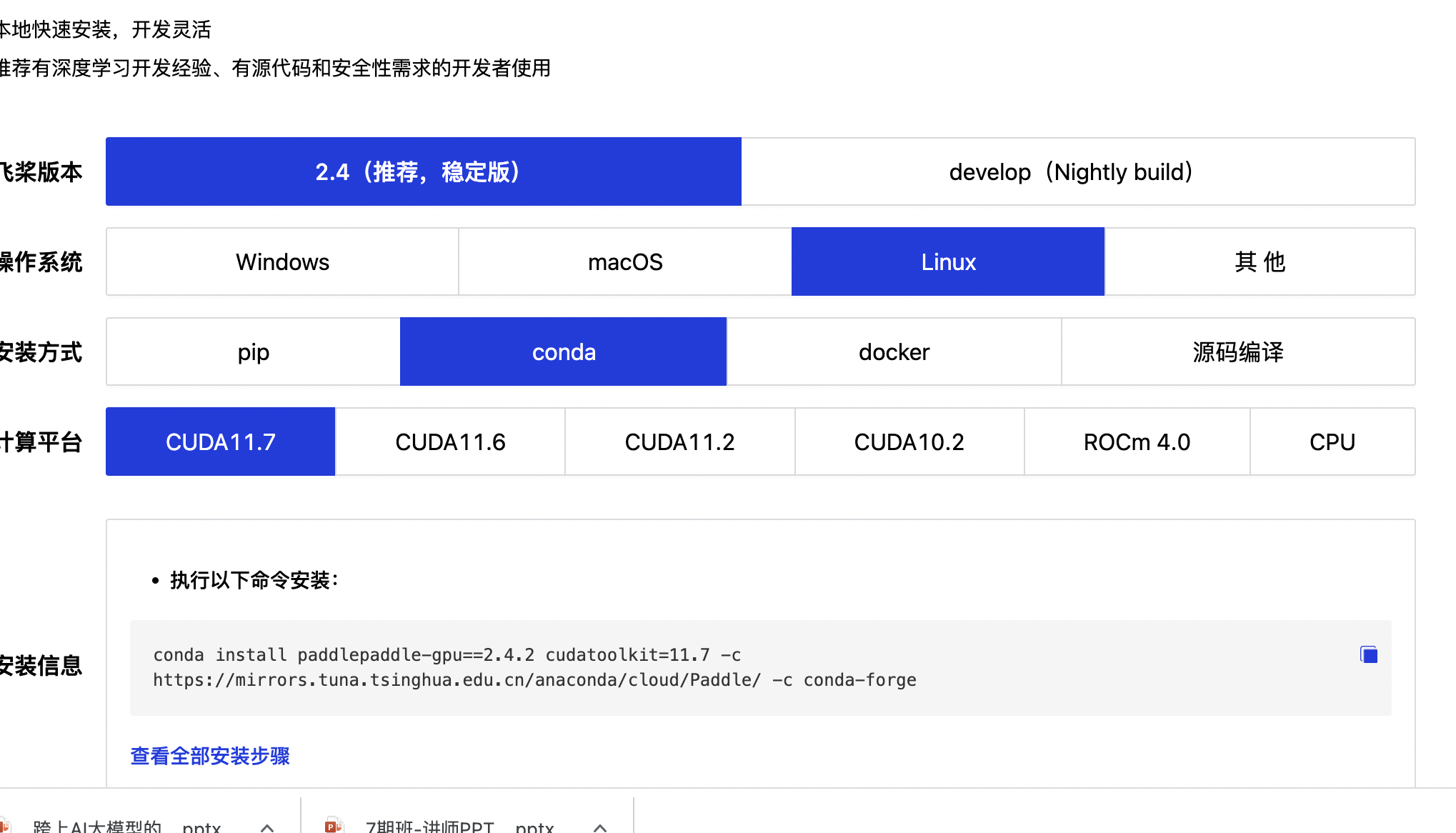Image resolution: width=1456 pixels, height=833 pixels.
Task: Switch install method to pip
Action: (252, 351)
